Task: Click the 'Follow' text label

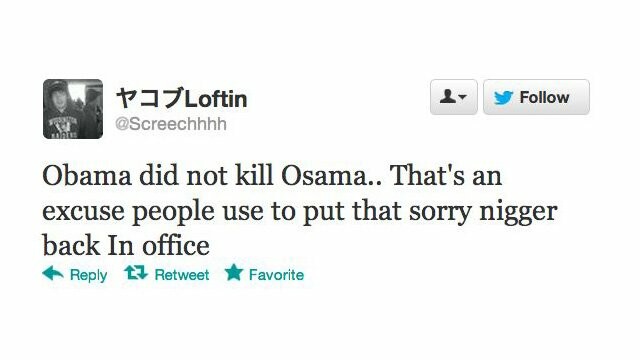Action: point(544,98)
